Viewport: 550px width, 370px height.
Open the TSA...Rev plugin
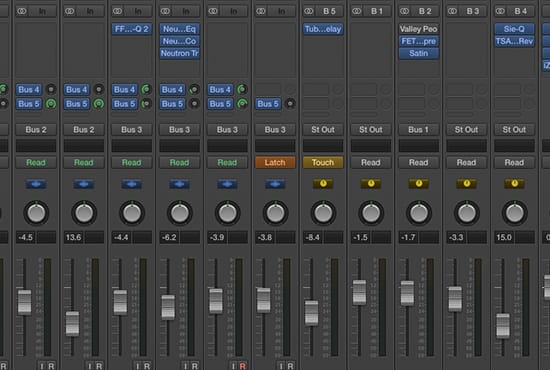(515, 41)
